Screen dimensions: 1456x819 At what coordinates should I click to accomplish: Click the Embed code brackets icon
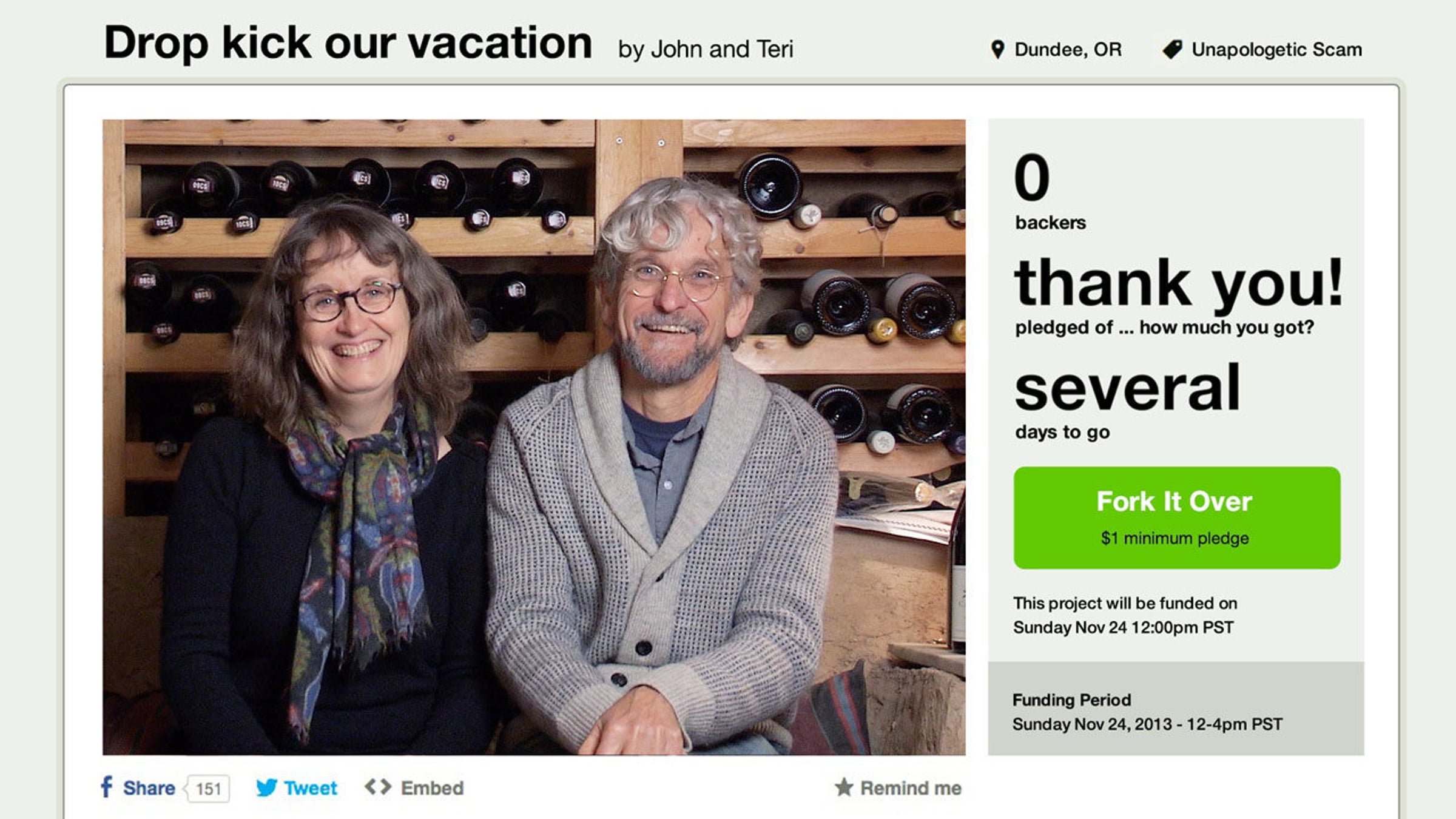[x=378, y=787]
